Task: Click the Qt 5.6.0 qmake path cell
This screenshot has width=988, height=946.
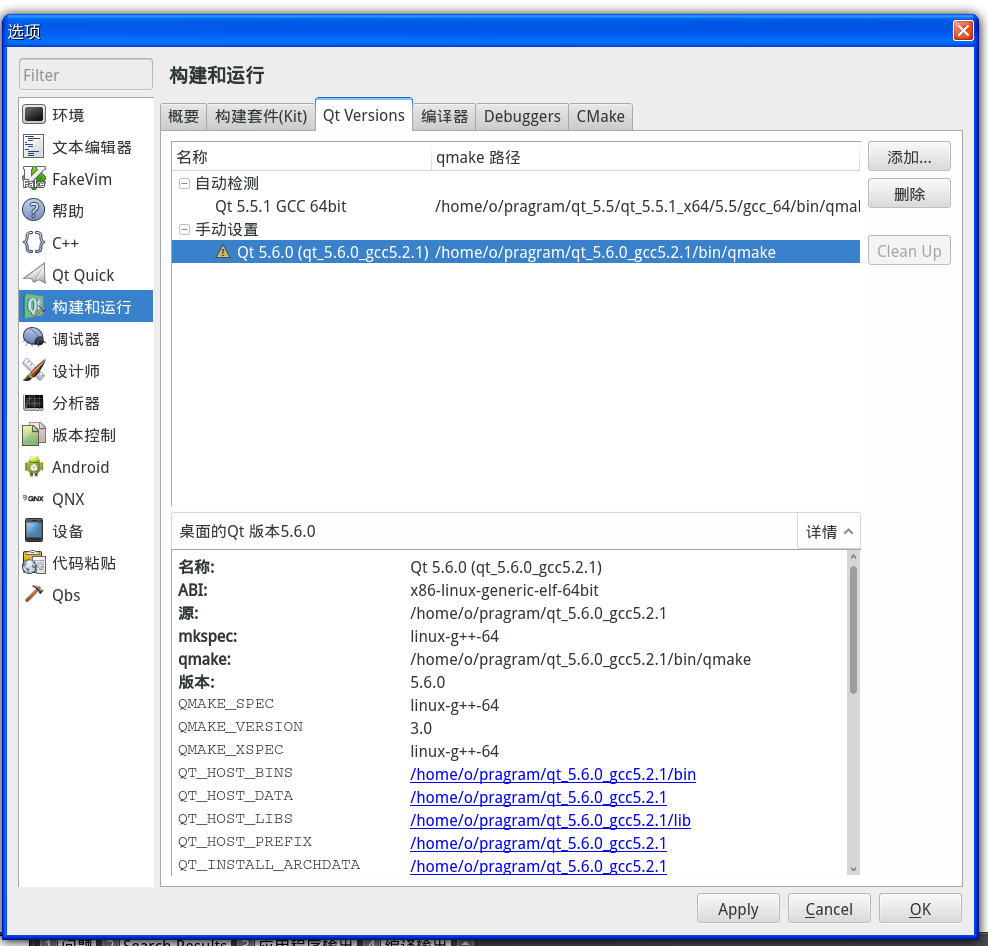Action: 605,252
